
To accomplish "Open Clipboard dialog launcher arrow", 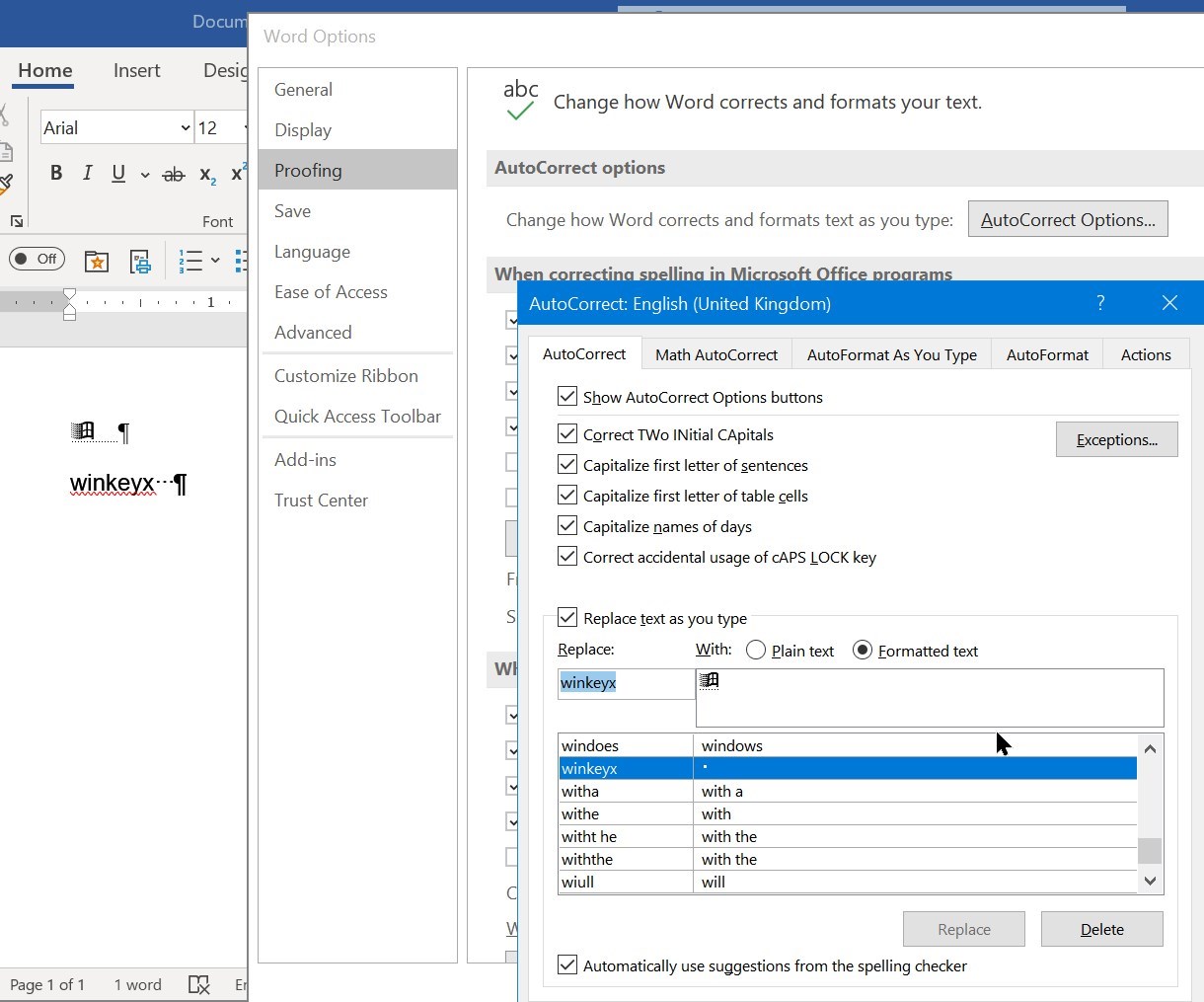I will click(17, 221).
